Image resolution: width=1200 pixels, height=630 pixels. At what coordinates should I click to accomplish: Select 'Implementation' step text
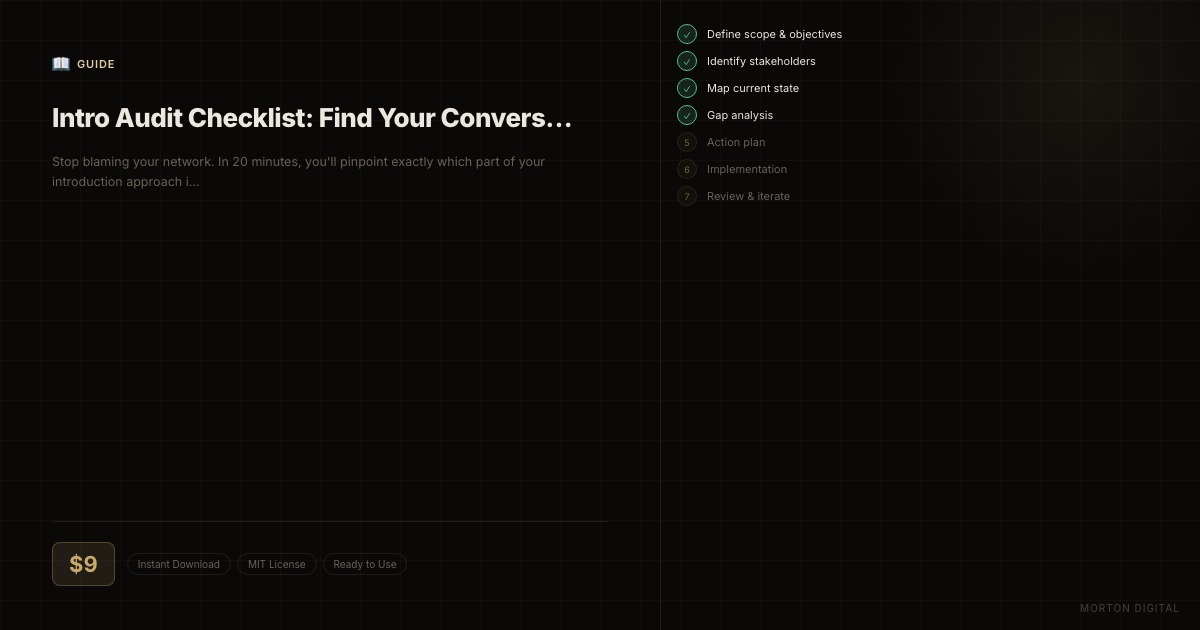click(x=747, y=169)
